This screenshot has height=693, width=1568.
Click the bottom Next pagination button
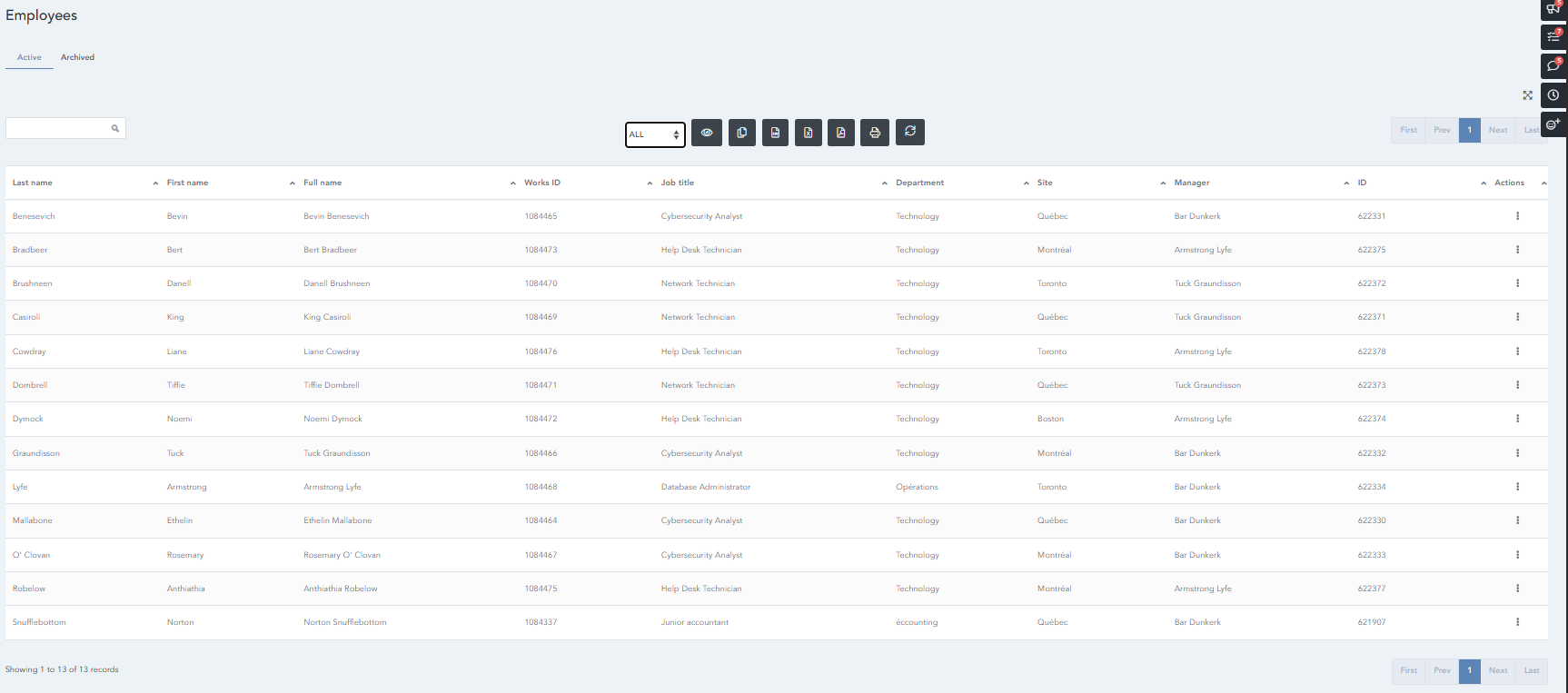point(1497,670)
